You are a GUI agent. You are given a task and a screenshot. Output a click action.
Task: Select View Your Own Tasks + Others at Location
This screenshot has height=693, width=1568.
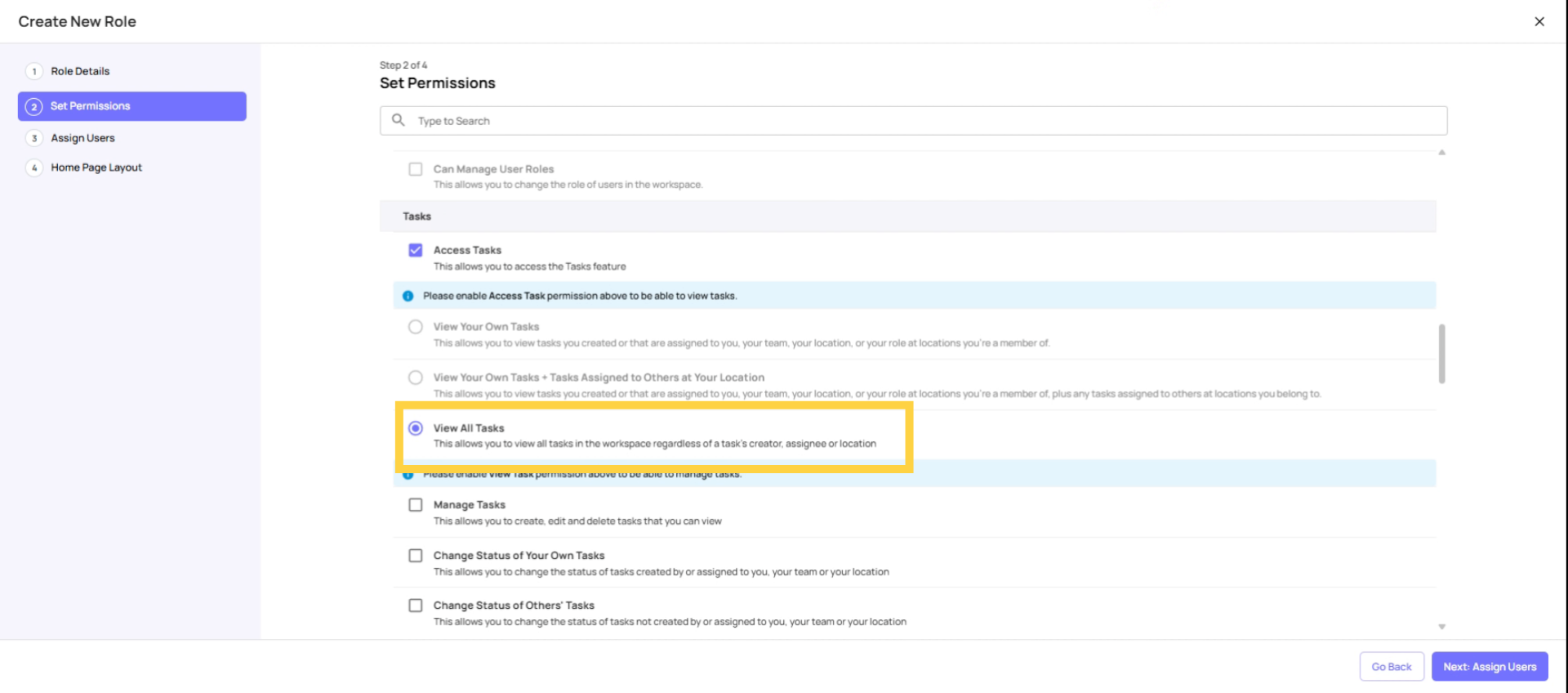[x=416, y=378]
